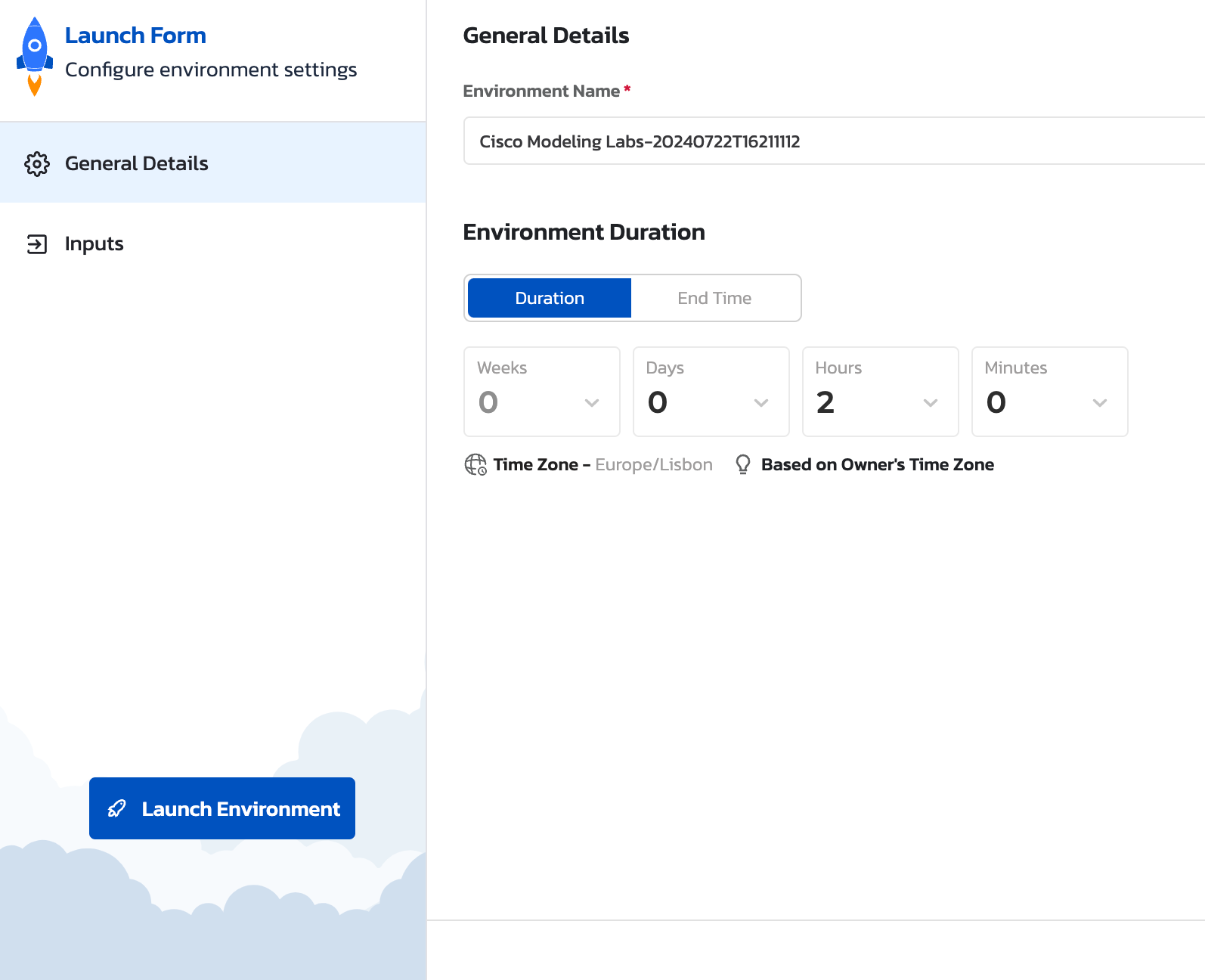Open the Inputs section
Viewport: 1205px width, 980px height.
(x=213, y=243)
